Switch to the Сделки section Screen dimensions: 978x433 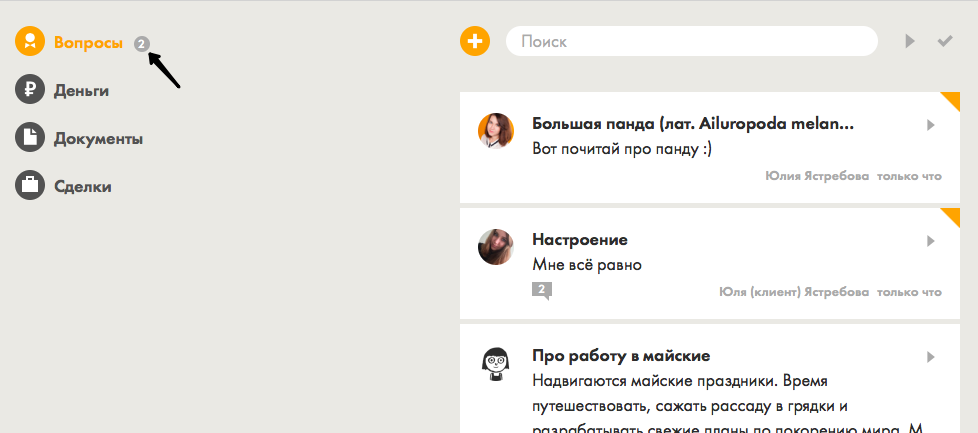[x=82, y=187]
